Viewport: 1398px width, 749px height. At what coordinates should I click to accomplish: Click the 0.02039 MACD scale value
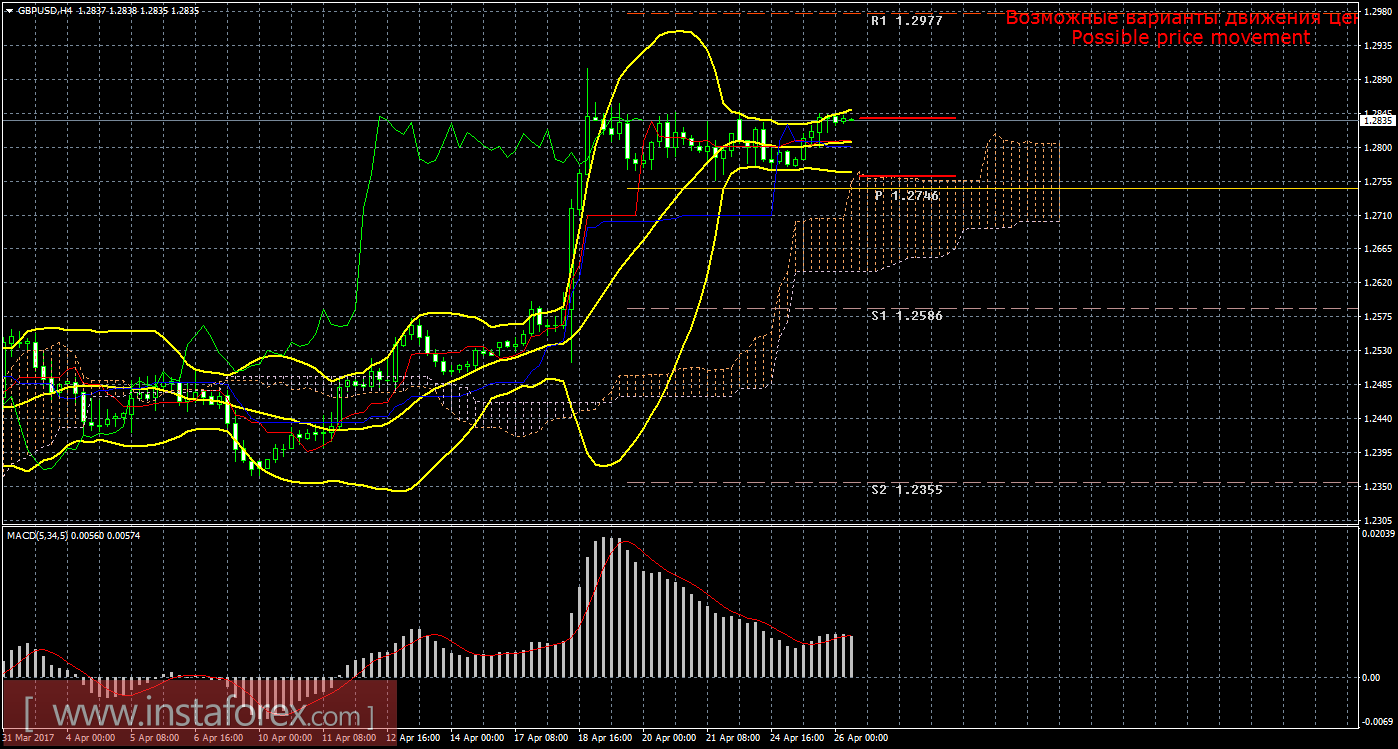tap(1378, 534)
